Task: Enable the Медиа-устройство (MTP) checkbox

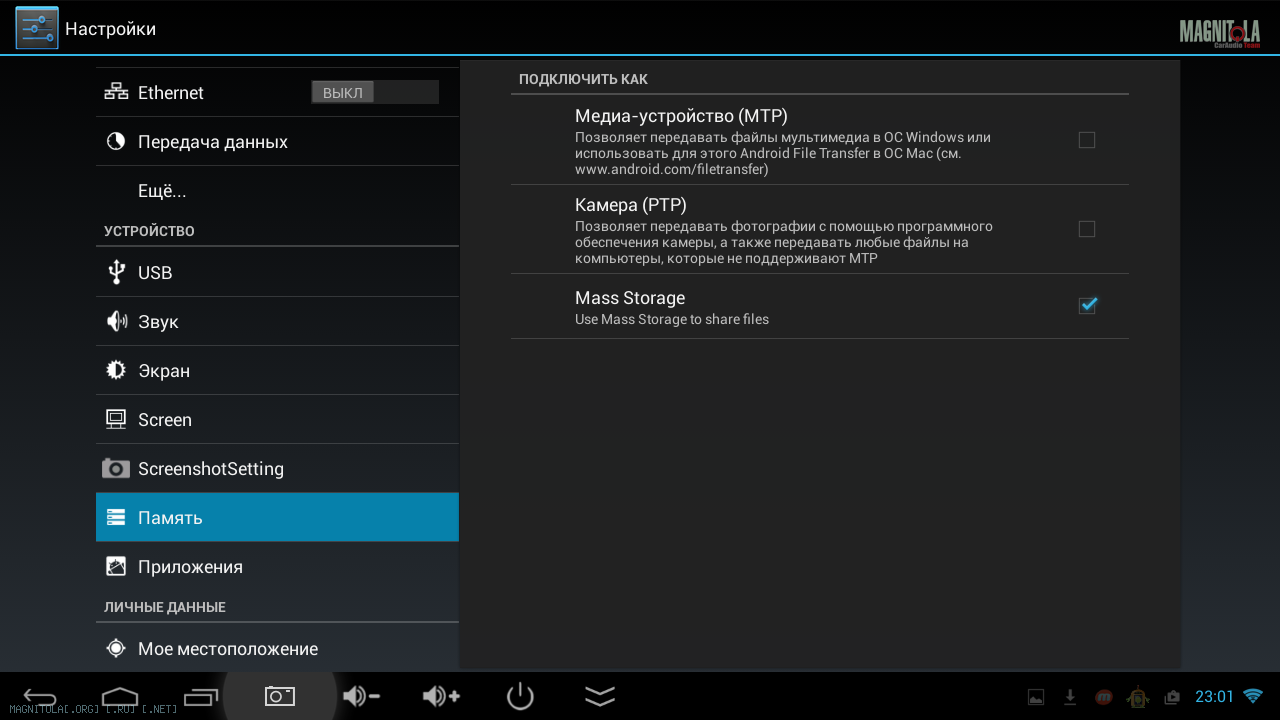Action: (1087, 140)
